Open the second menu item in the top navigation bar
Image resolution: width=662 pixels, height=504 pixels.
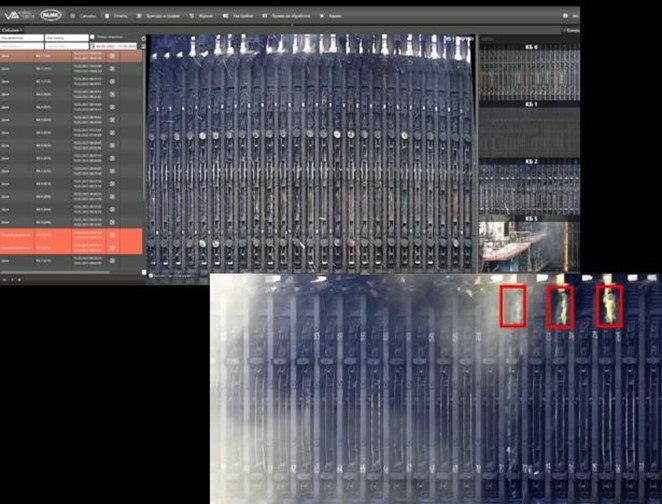119,16
